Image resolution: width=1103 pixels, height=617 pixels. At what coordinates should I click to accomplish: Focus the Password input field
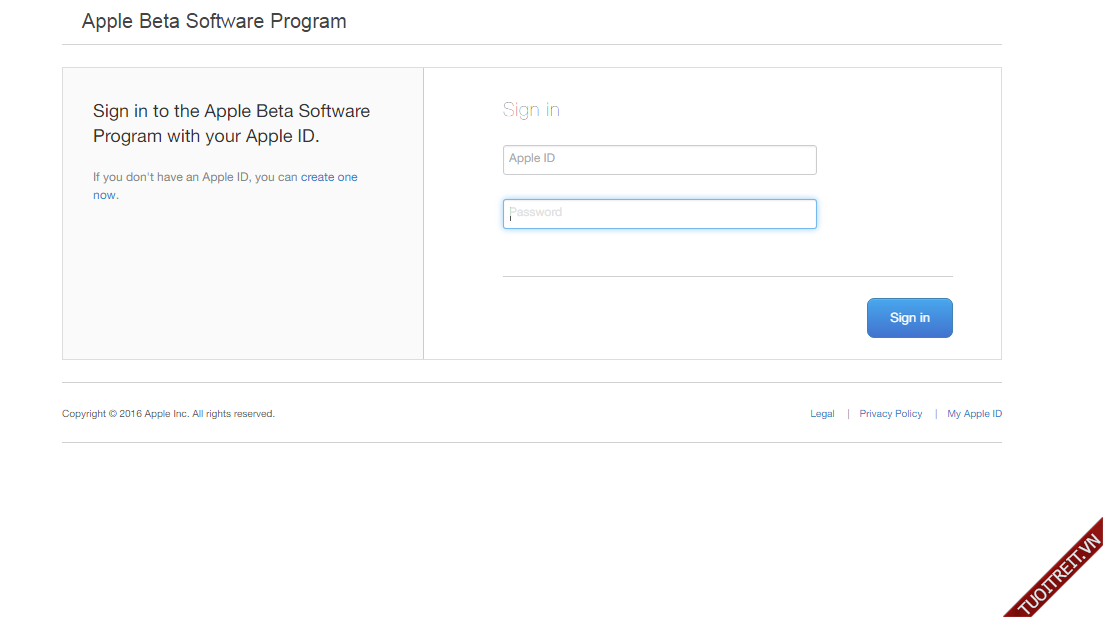[x=659, y=214]
